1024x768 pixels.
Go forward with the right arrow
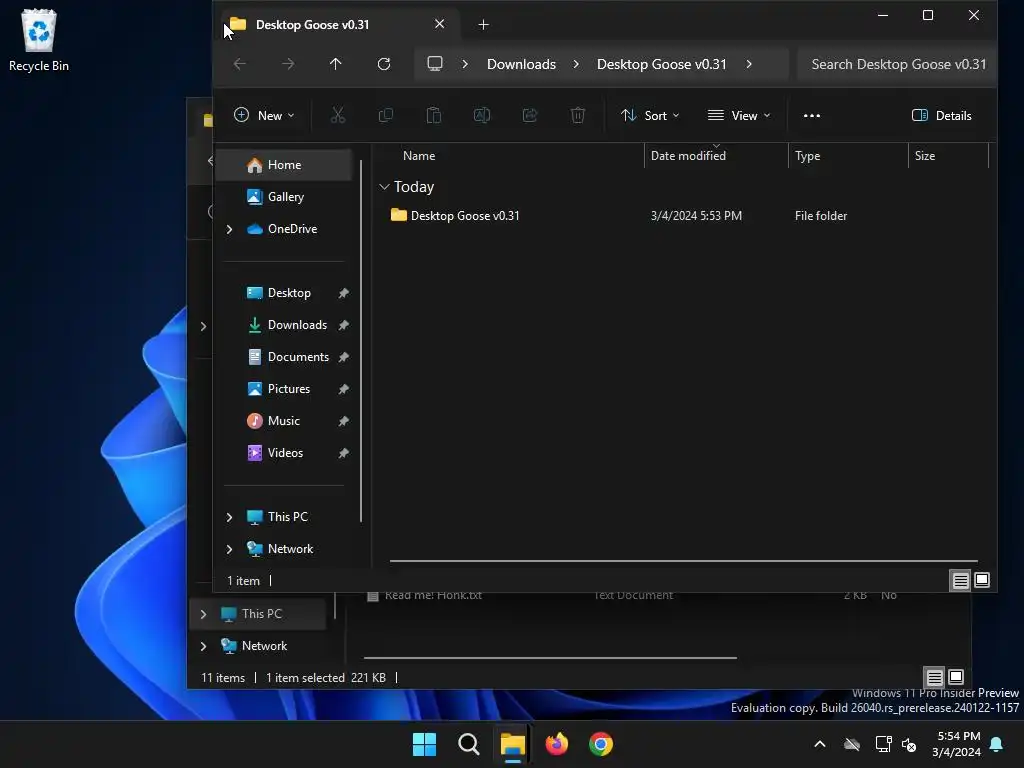[288, 64]
